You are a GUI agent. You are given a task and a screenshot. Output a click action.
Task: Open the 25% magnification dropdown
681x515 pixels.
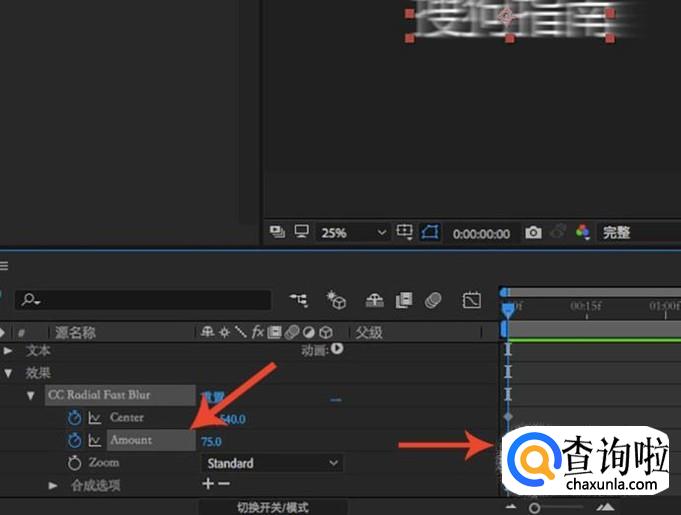tap(353, 232)
